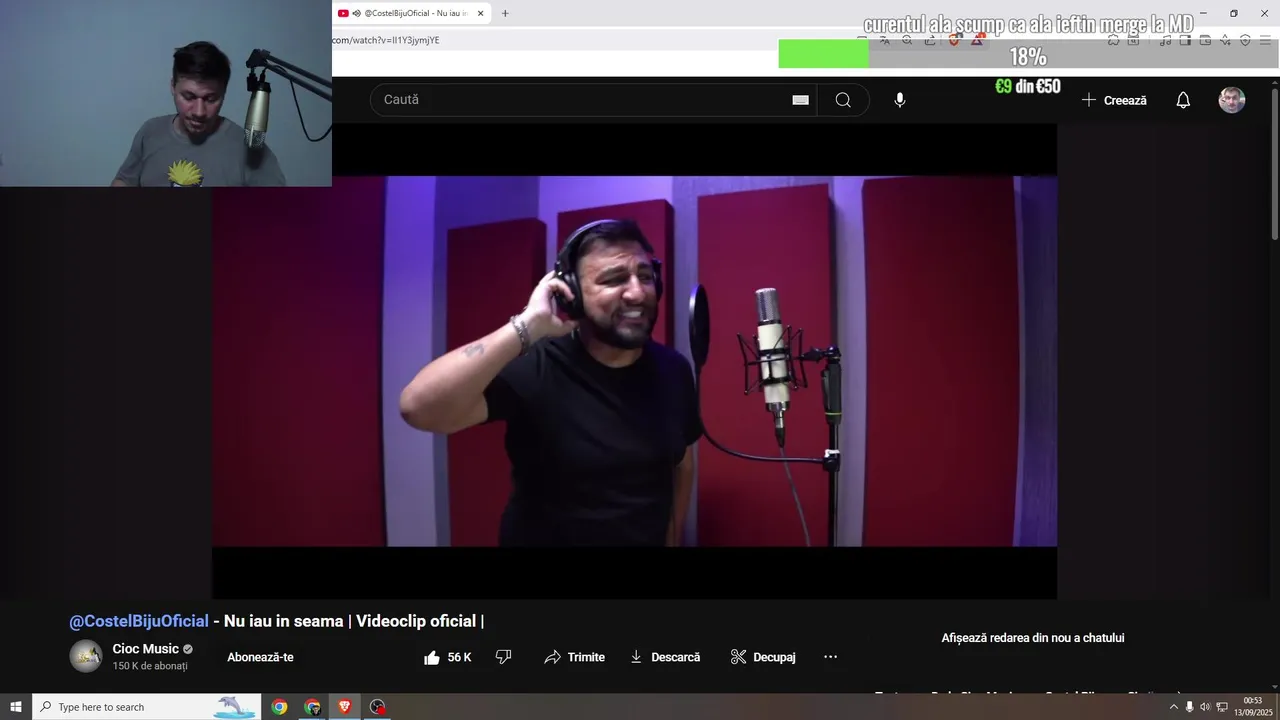The width and height of the screenshot is (1280, 720).
Task: Open a new browser tab with plus
Action: coord(505,14)
